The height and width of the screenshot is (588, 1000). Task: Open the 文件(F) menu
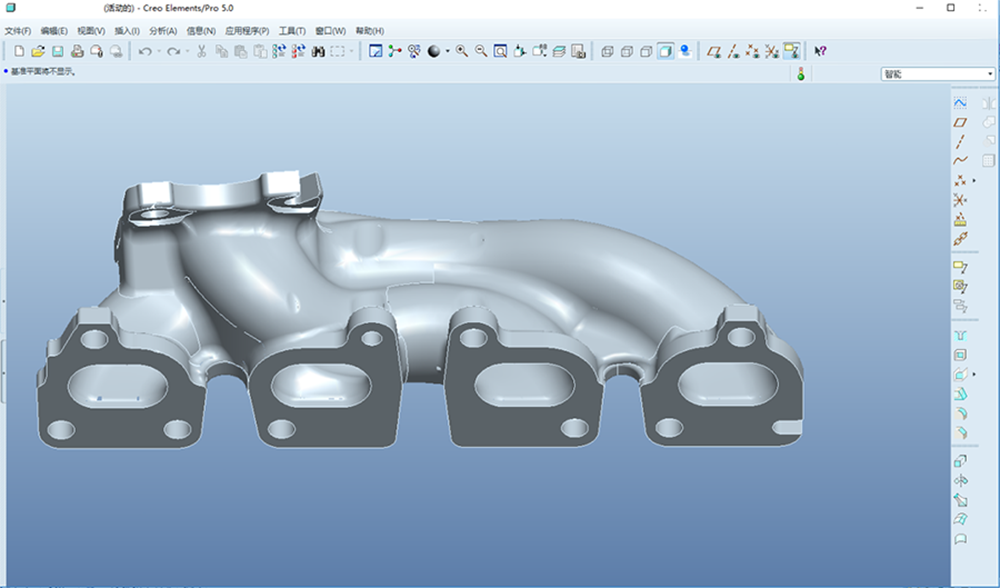(x=18, y=31)
